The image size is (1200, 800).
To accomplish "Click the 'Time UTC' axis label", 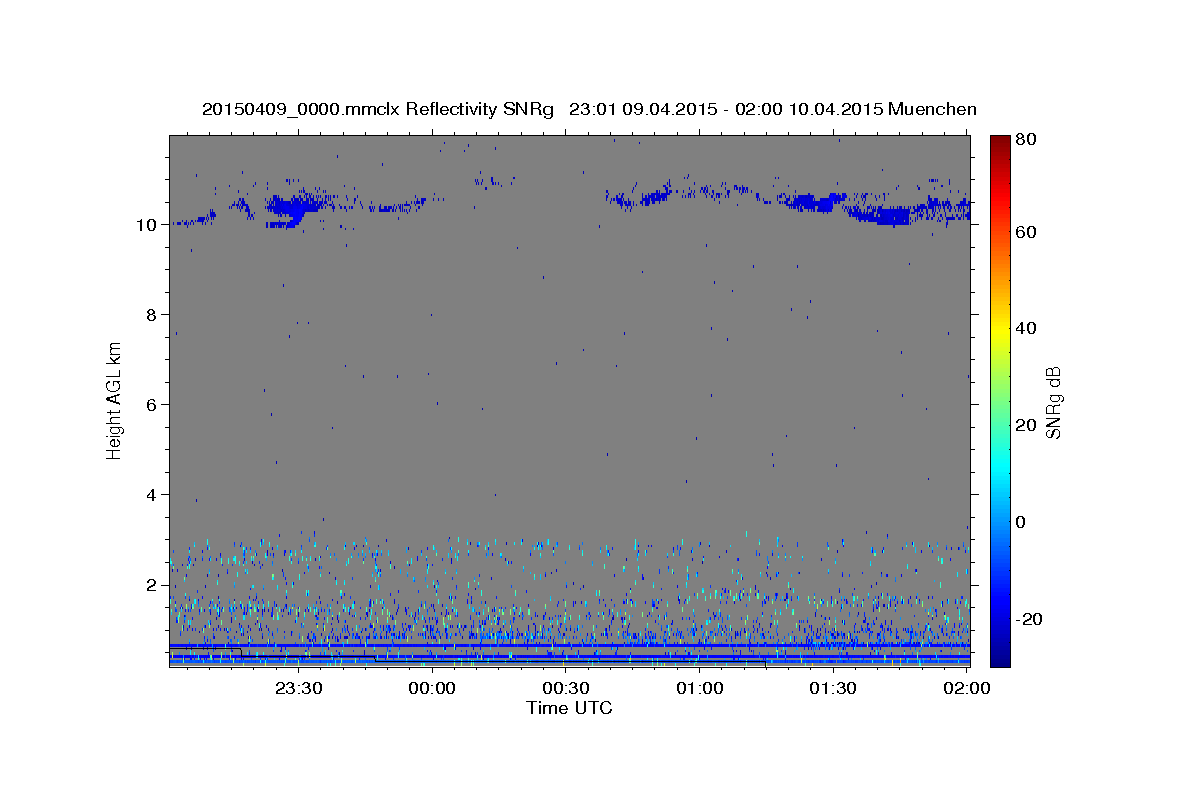I will (569, 708).
